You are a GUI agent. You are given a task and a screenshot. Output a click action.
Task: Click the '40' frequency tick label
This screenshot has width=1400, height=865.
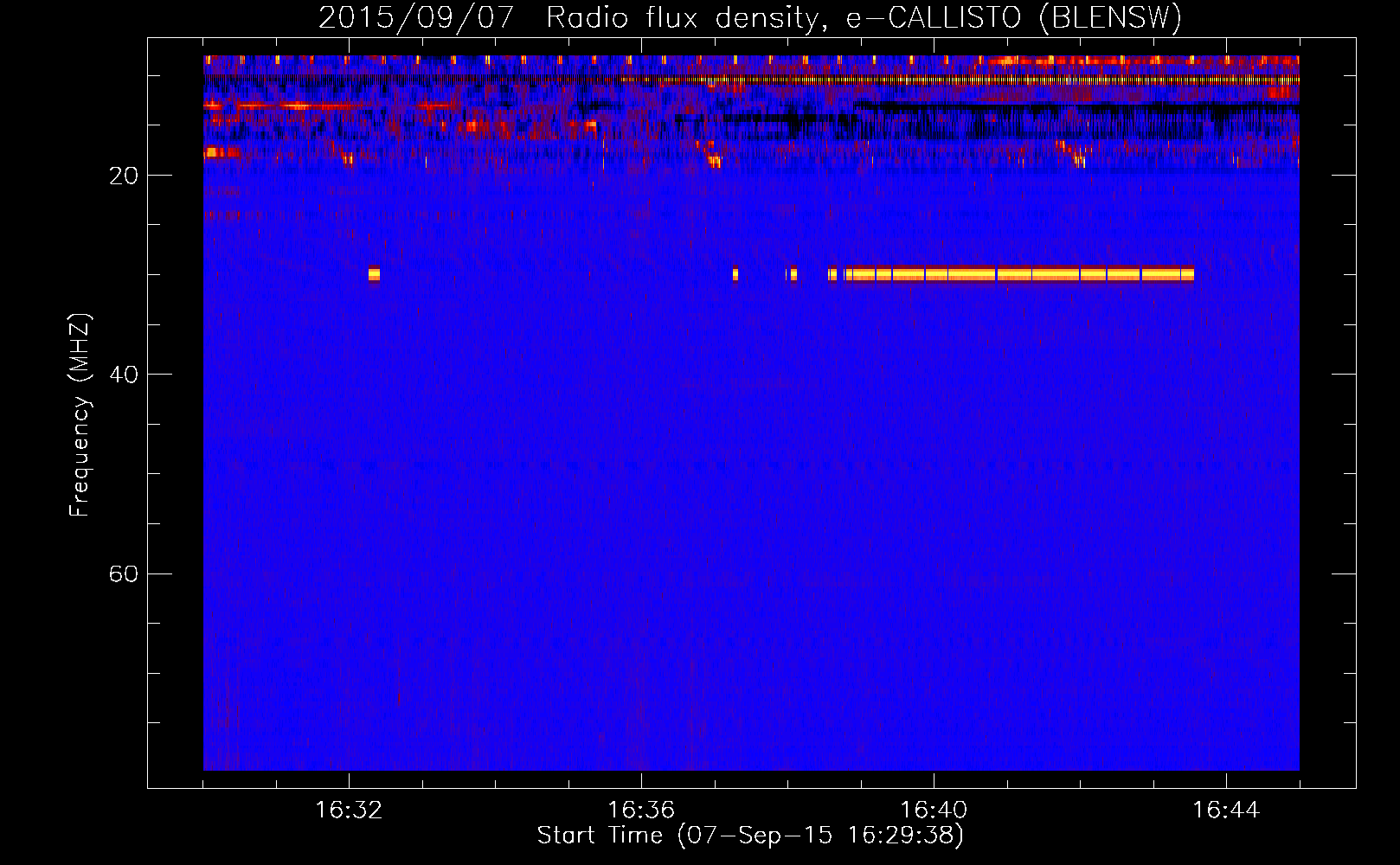(124, 375)
